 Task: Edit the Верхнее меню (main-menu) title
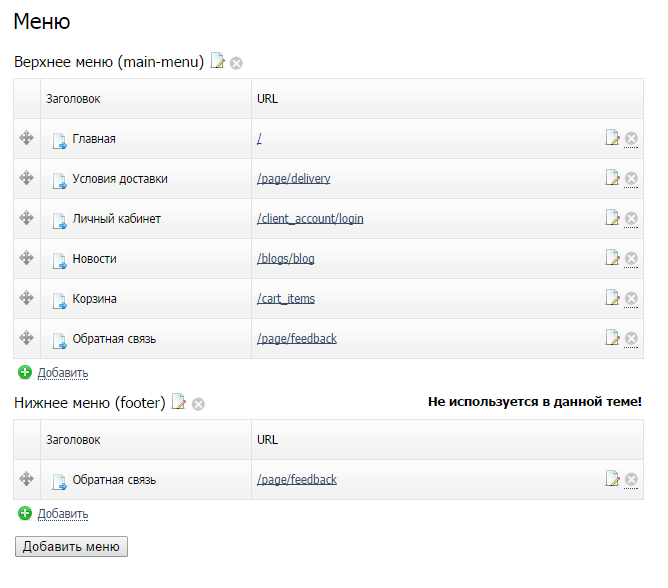218,61
